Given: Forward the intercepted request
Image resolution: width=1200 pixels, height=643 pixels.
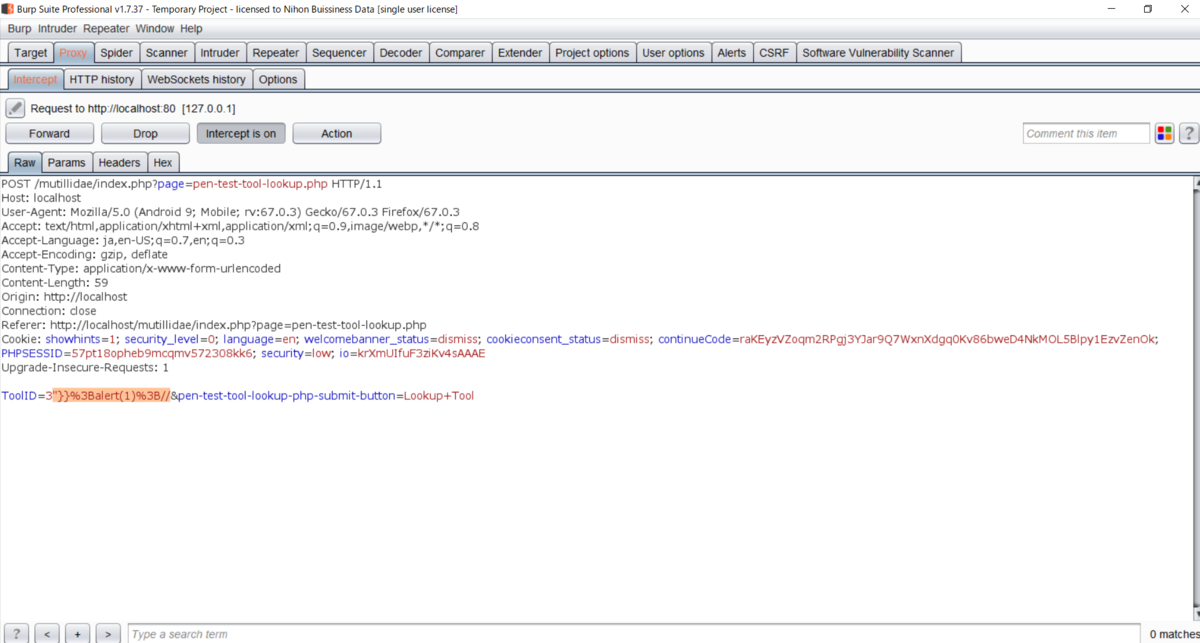Looking at the screenshot, I should pyautogui.click(x=50, y=133).
